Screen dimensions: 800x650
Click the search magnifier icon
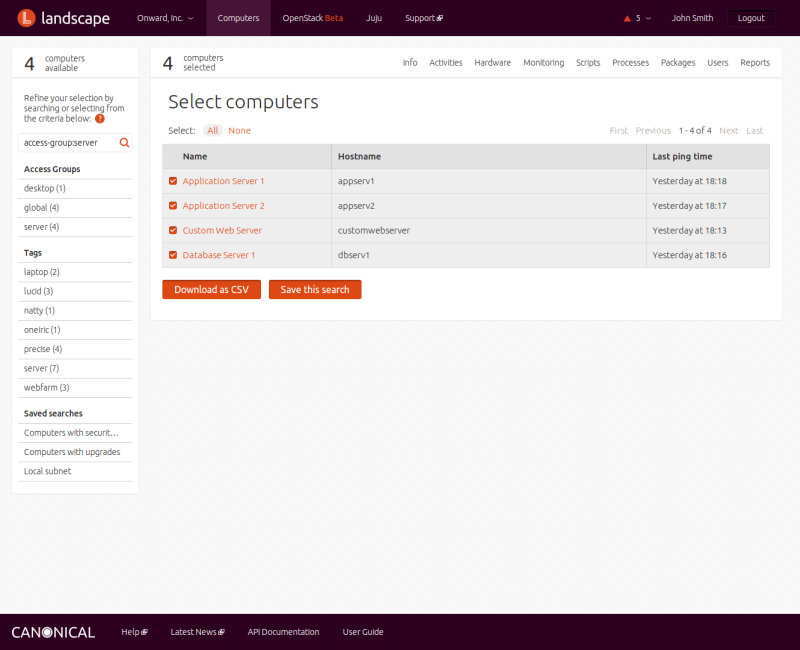tap(124, 143)
